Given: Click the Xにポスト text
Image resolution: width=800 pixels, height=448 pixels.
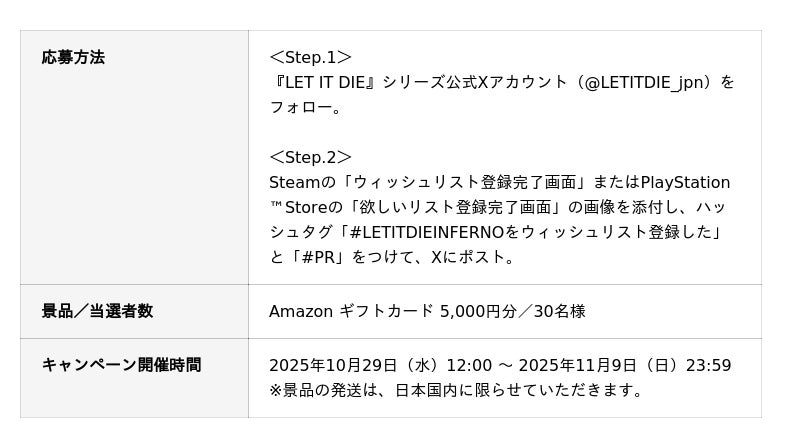Looking at the screenshot, I should pos(472,257).
